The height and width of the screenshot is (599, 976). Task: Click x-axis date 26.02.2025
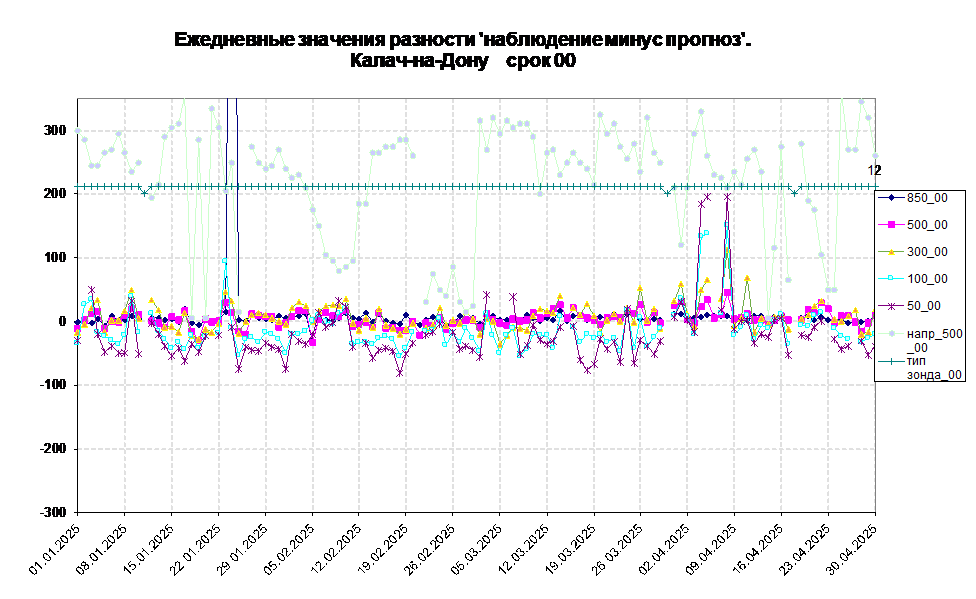pyautogui.click(x=430, y=548)
